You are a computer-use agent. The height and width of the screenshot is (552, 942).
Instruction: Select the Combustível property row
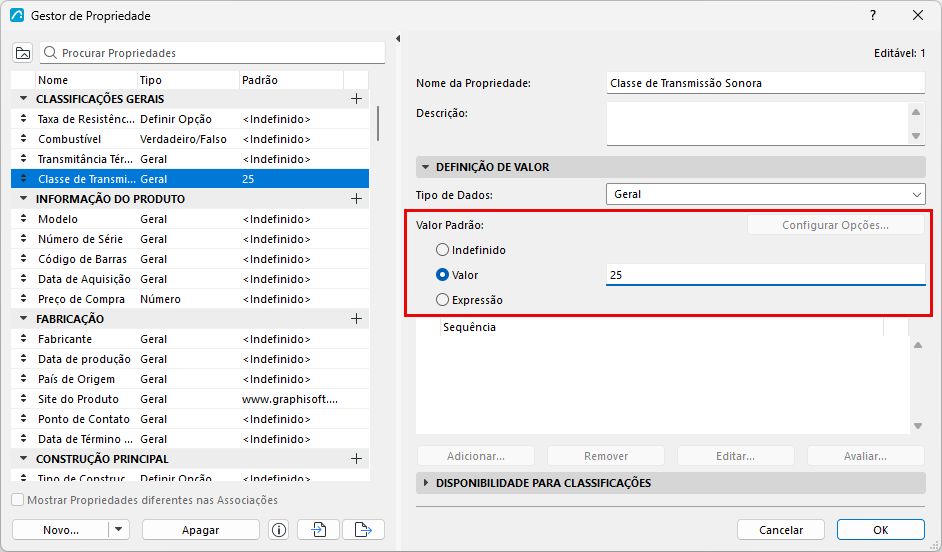[190, 139]
